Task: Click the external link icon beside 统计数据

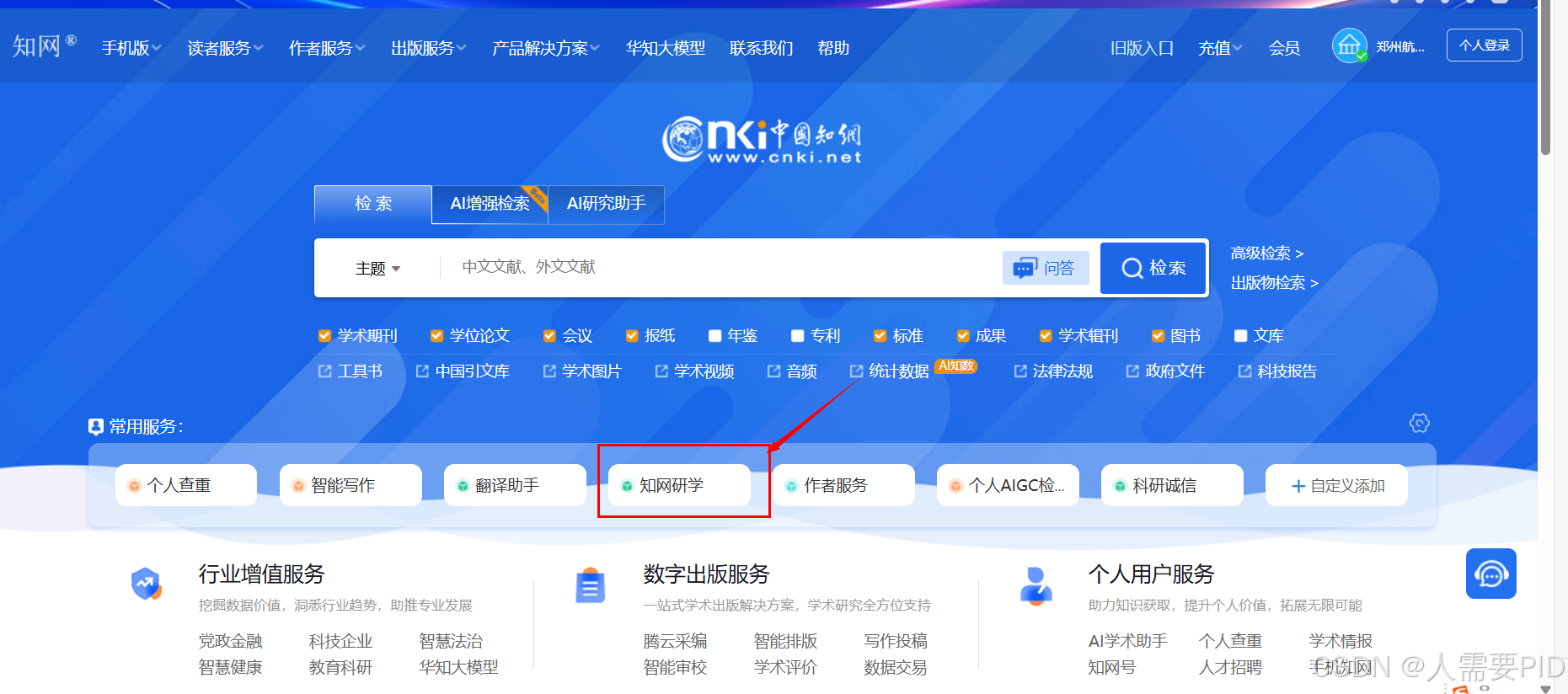Action: click(x=856, y=371)
